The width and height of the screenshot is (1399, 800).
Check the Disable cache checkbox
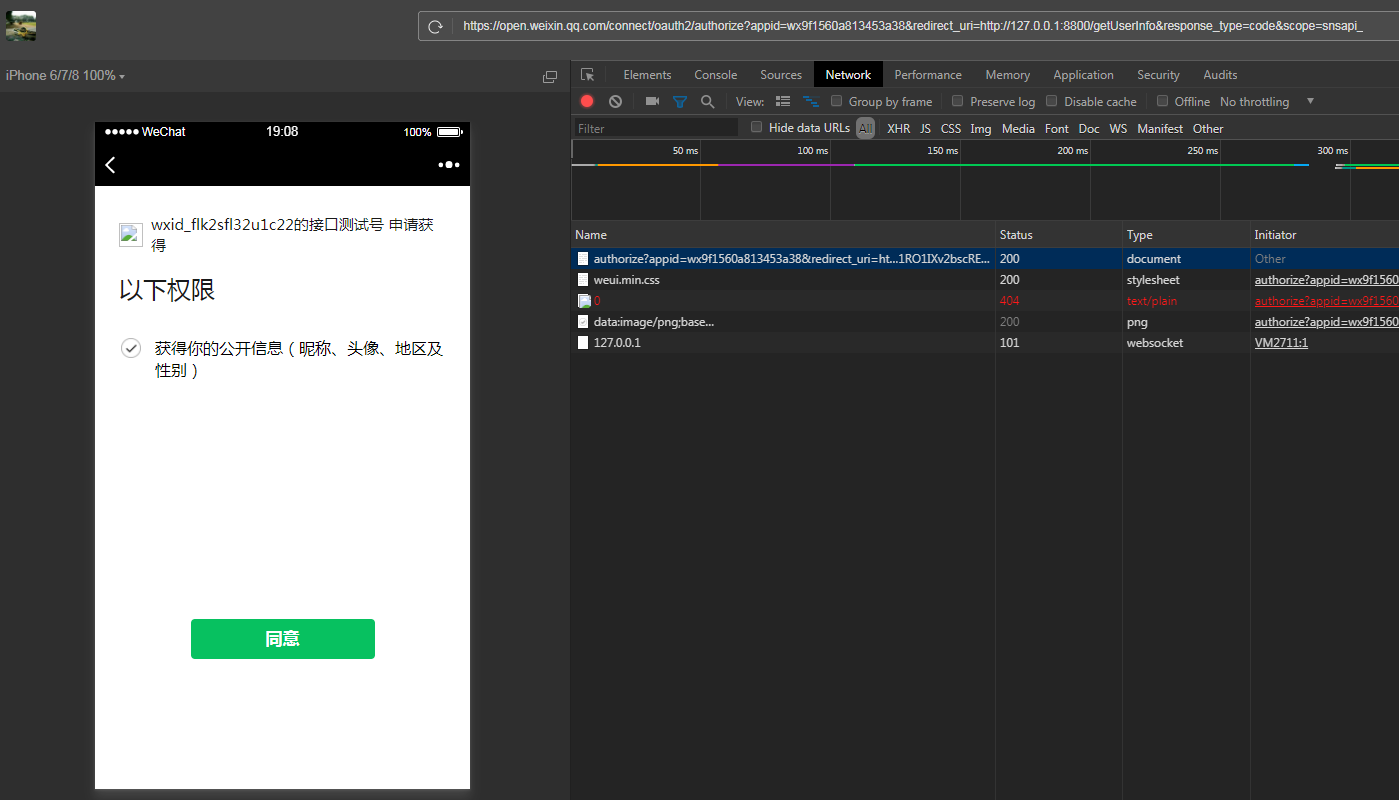tap(1052, 101)
